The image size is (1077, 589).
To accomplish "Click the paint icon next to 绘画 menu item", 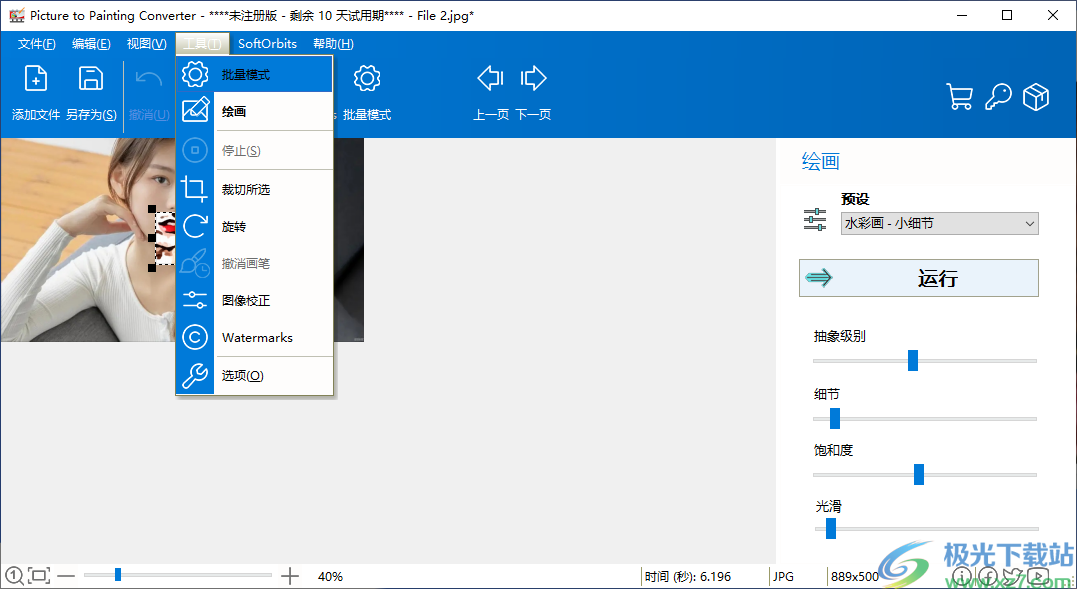I will [195, 111].
